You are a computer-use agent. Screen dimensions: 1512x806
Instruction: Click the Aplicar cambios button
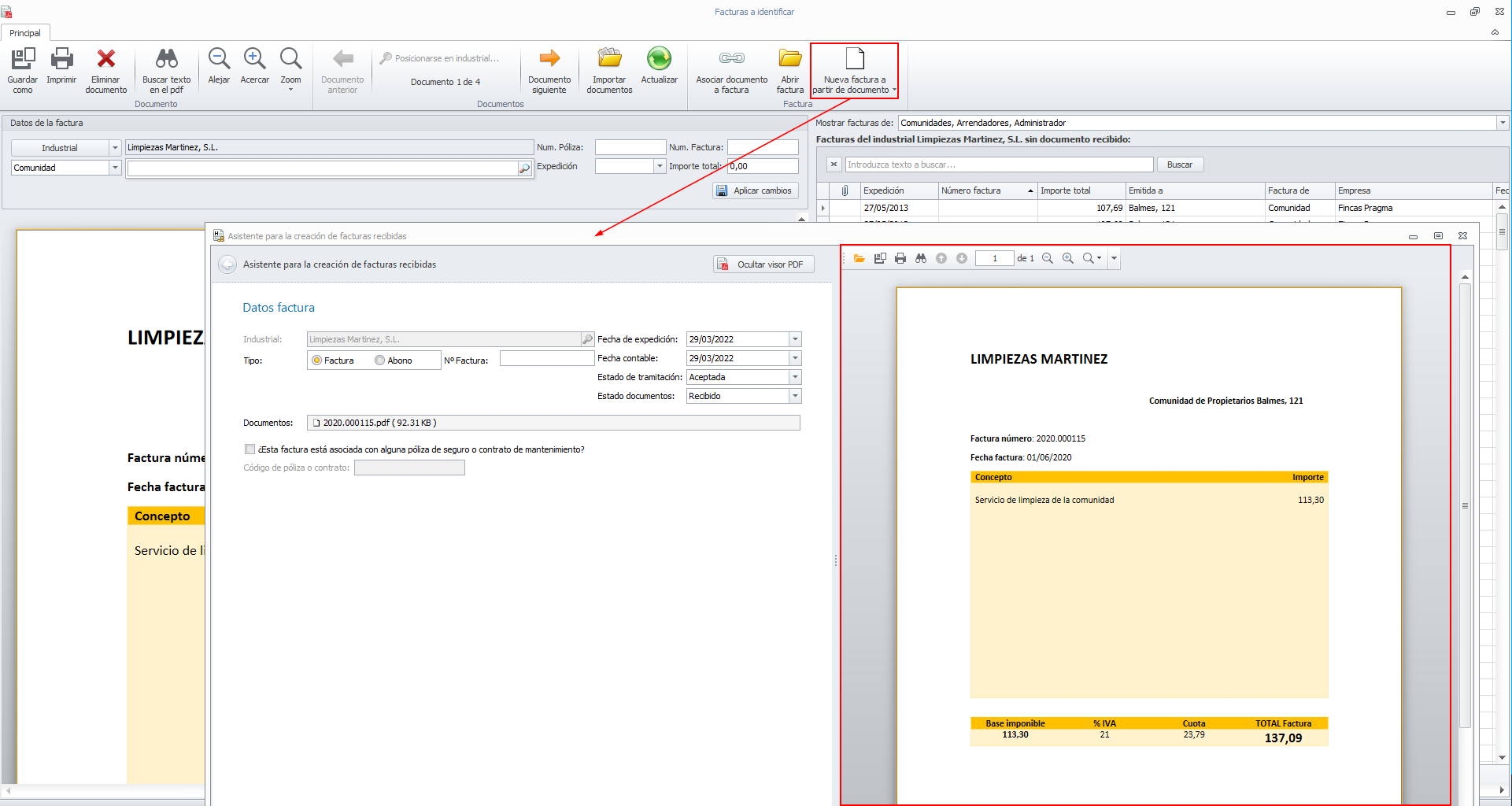tap(755, 190)
